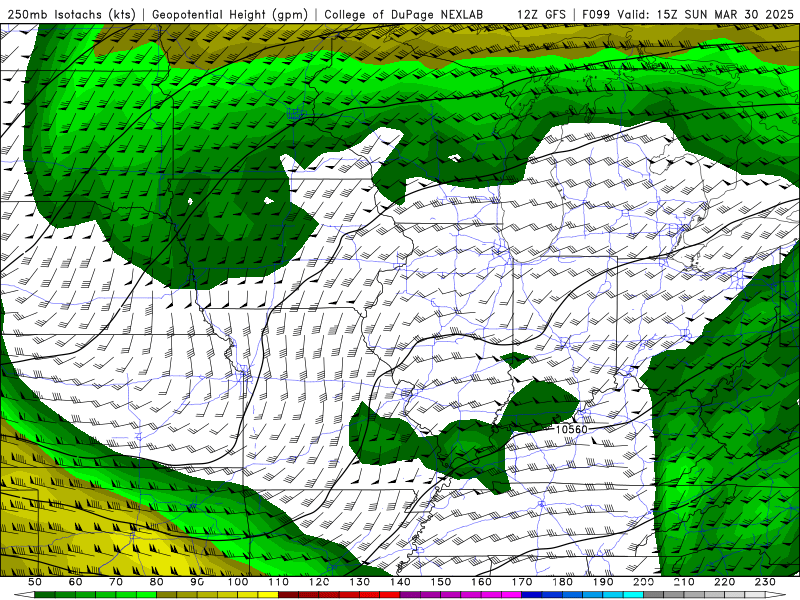Click the "160" value on the color scale
Screen dimensions: 800x600
coord(482,582)
